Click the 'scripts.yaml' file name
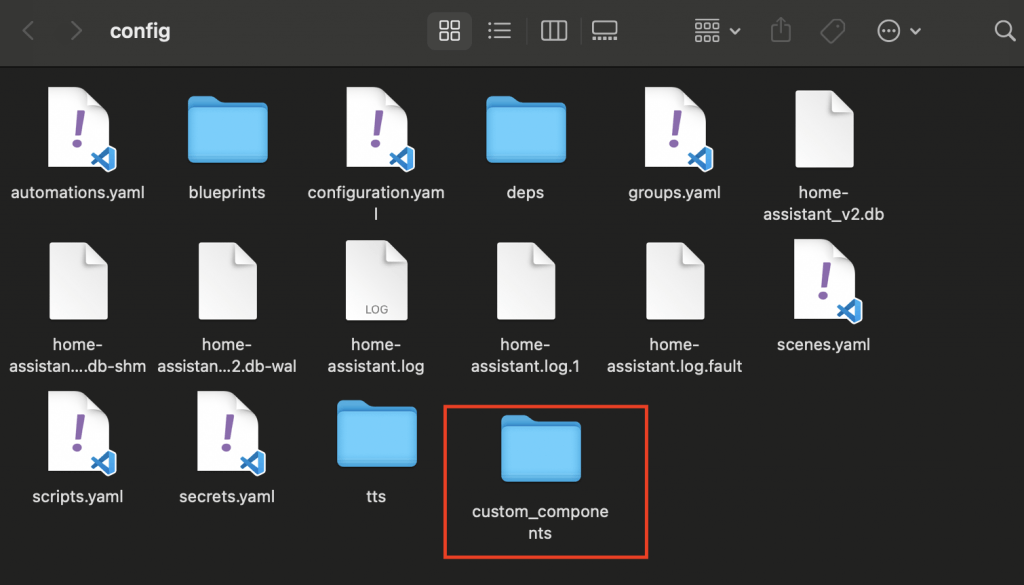Image resolution: width=1024 pixels, height=585 pixels. coord(78,497)
